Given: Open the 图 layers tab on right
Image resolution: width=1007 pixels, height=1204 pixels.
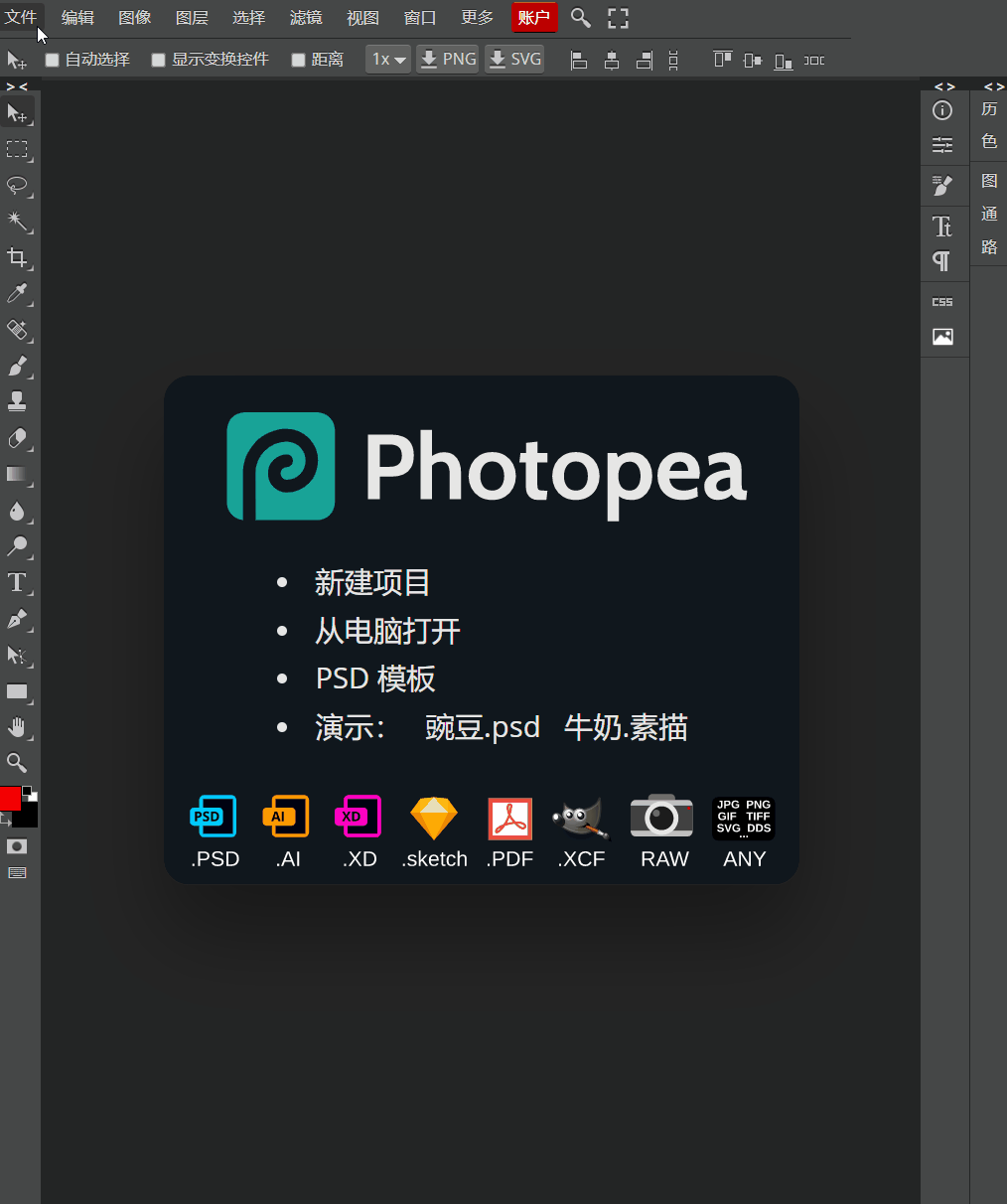Looking at the screenshot, I should click(x=989, y=181).
